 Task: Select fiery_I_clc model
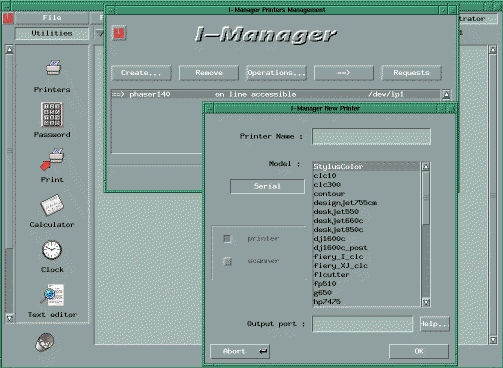(x=366, y=256)
